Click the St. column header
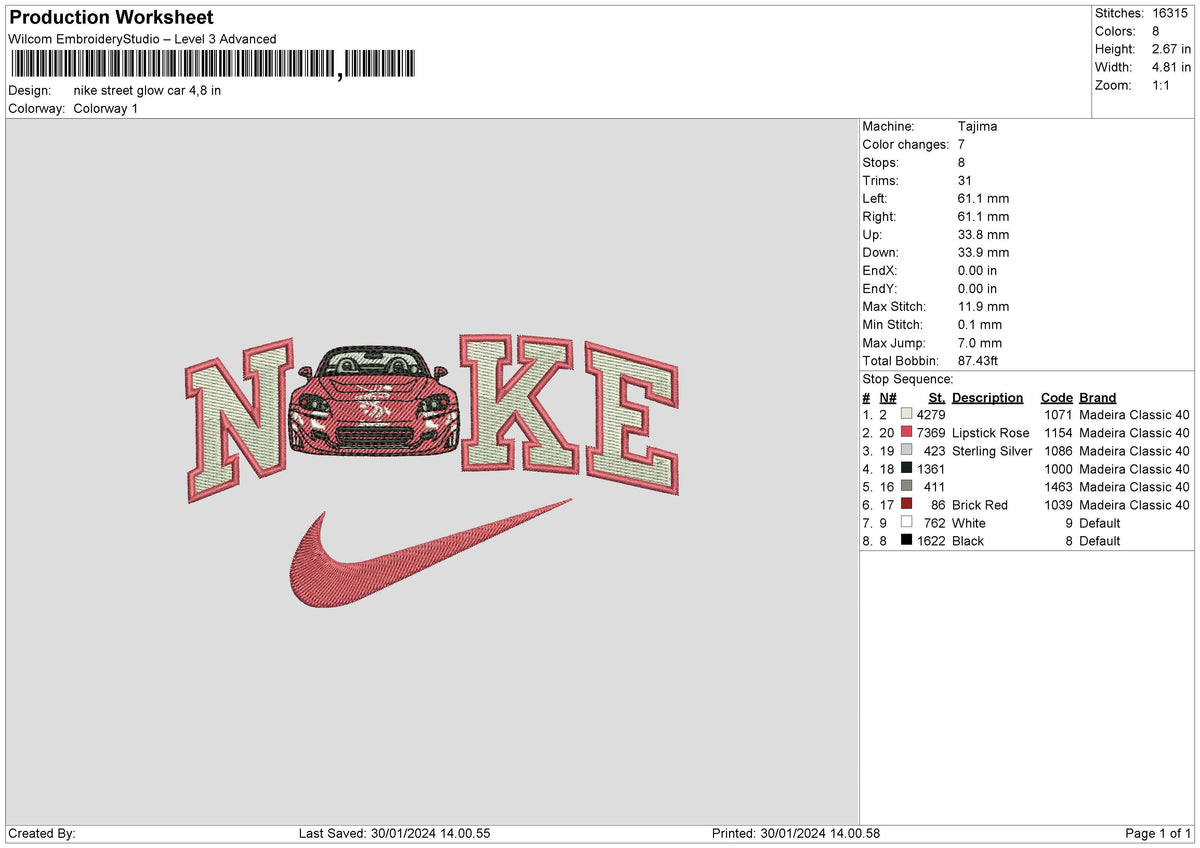 pos(936,398)
